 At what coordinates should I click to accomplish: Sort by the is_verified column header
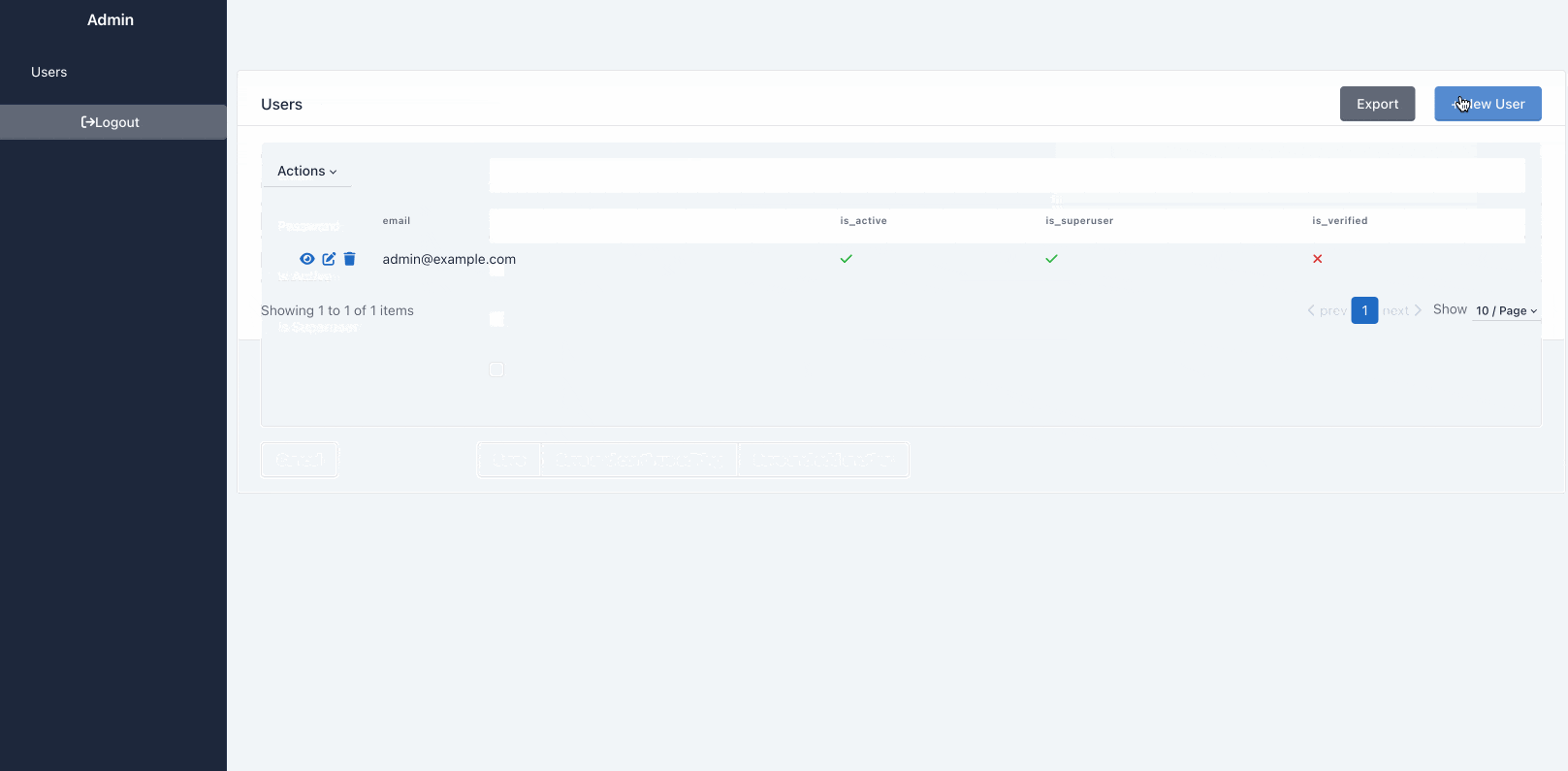[1340, 221]
